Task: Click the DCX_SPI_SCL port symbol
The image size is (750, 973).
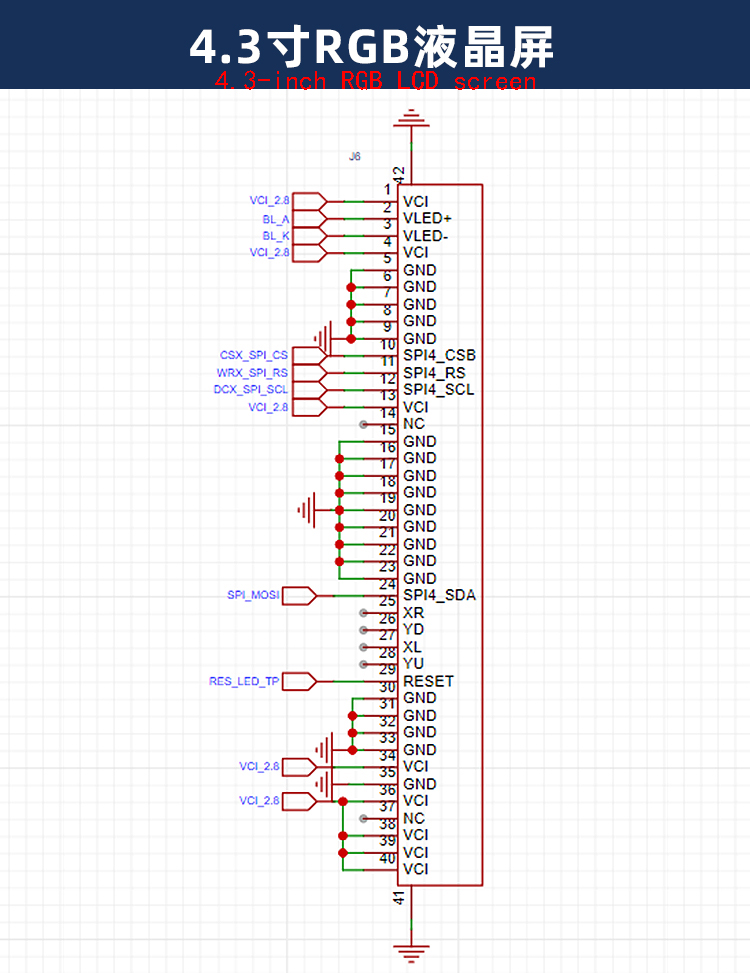Action: 310,390
